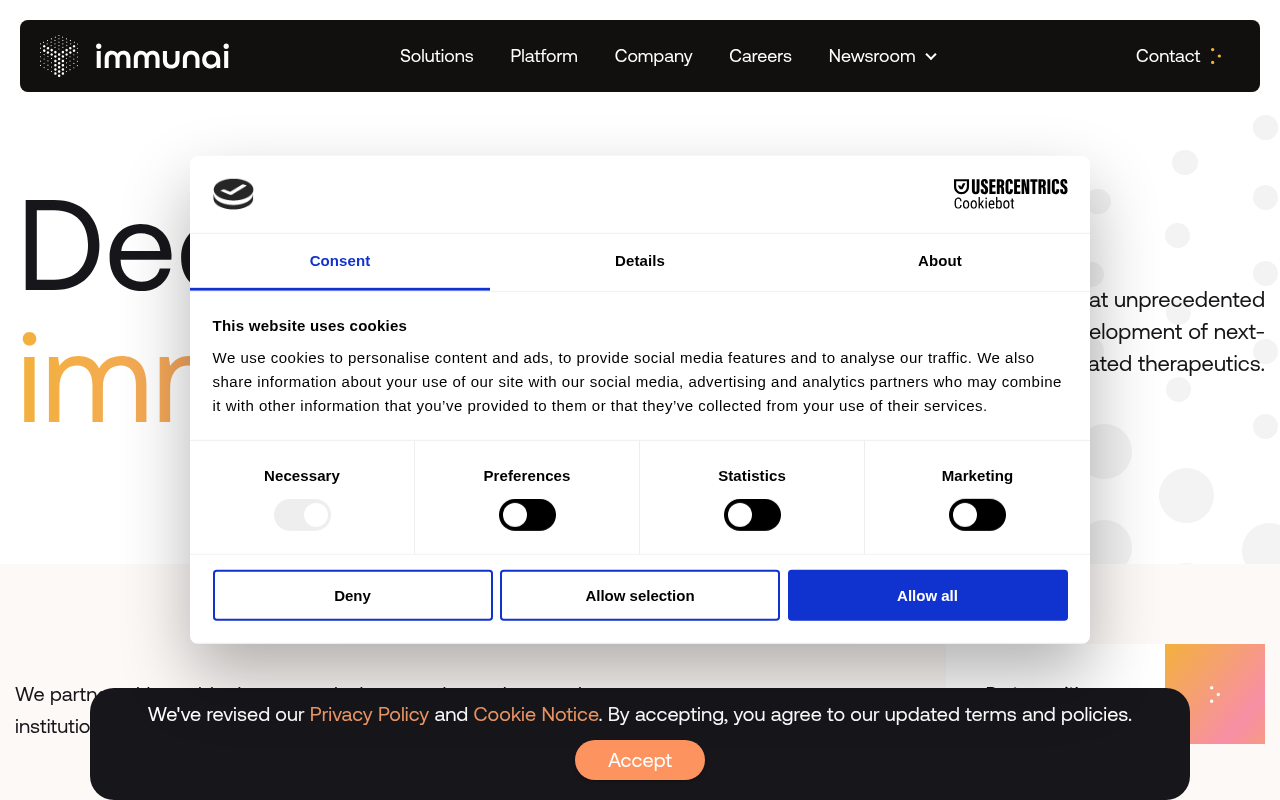Open the Usercentrics Cookiebot logo link
This screenshot has height=800, width=1280.
(1010, 194)
